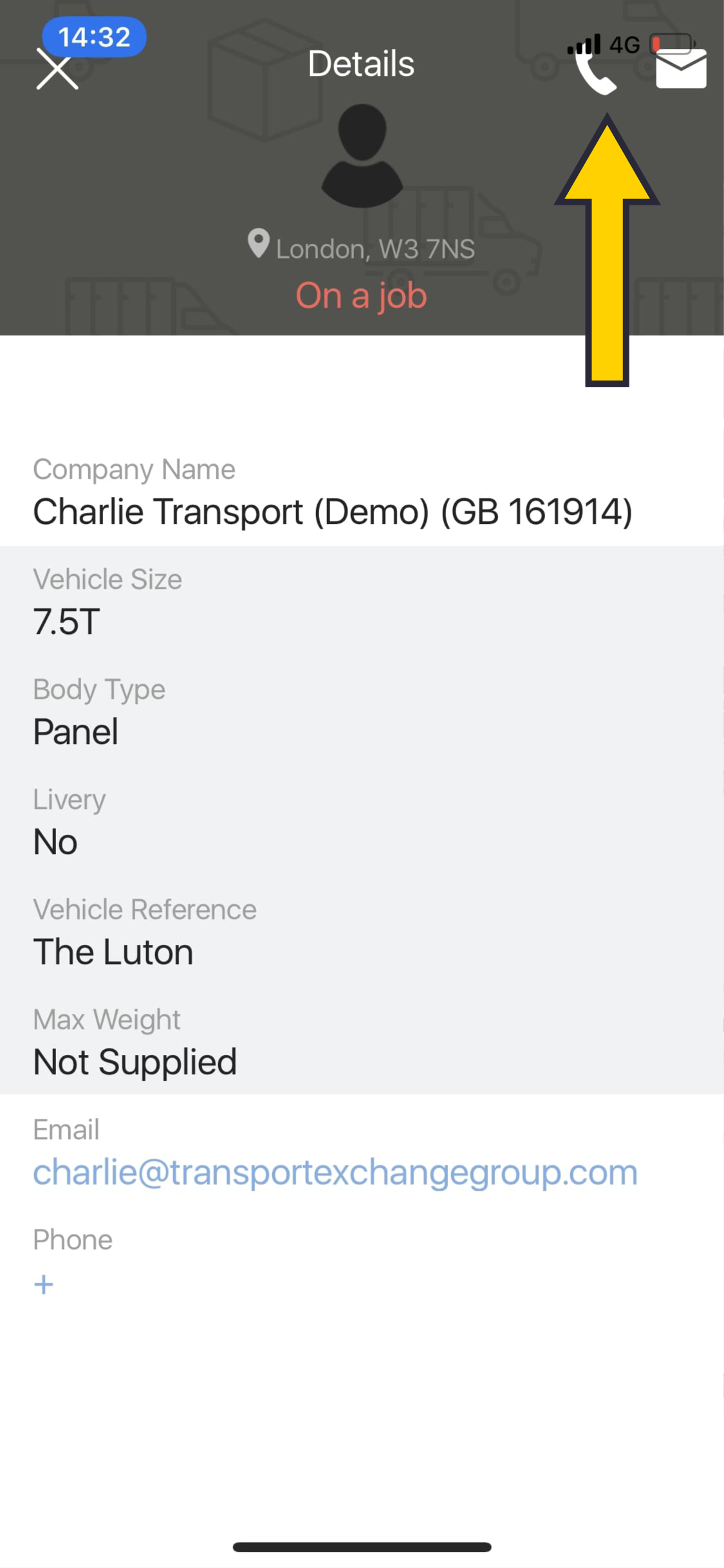This screenshot has height=1568, width=724.
Task: Tap the Panel body type value
Action: tap(75, 732)
